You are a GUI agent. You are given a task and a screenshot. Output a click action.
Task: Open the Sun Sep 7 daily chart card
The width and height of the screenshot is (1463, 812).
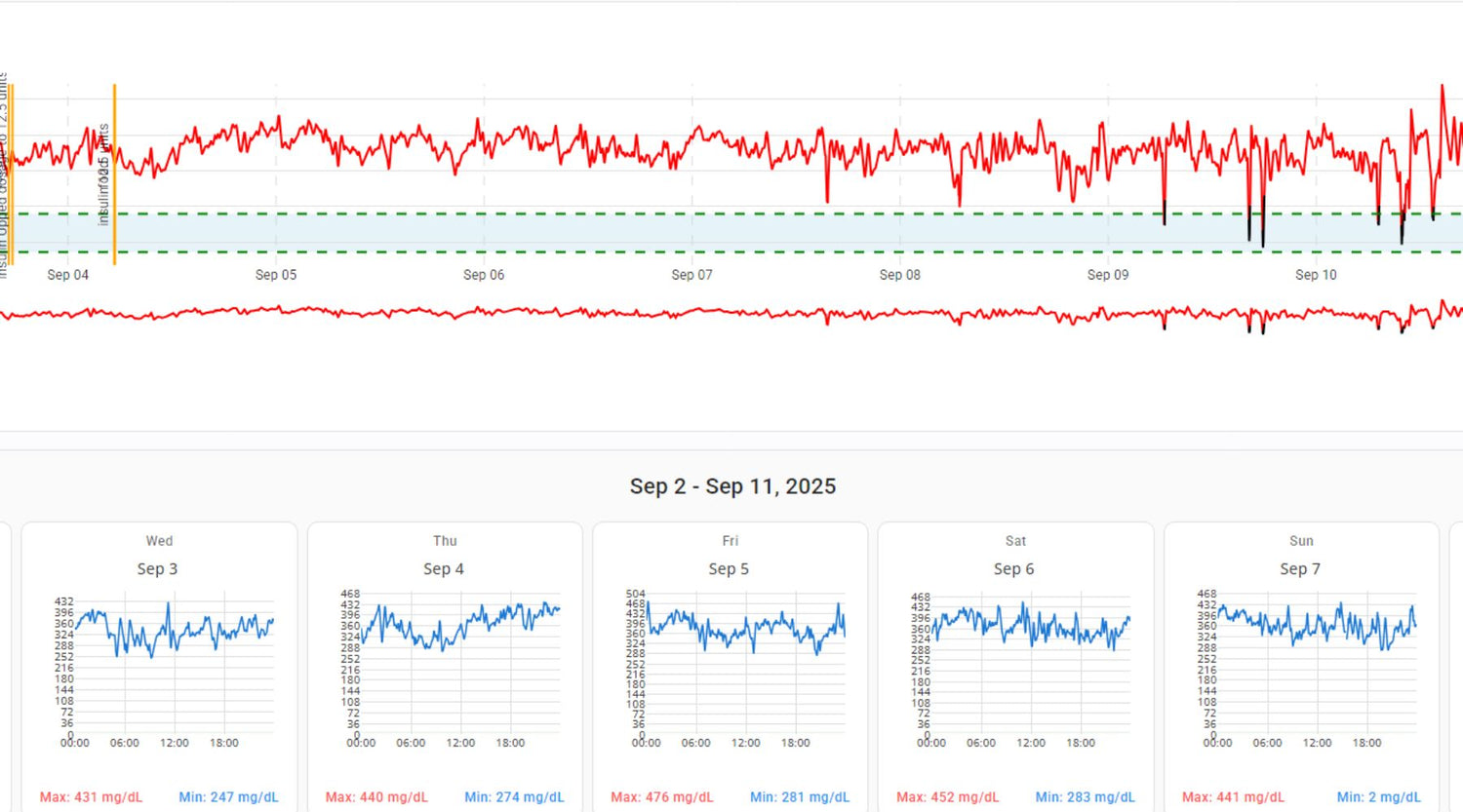[x=1301, y=568]
